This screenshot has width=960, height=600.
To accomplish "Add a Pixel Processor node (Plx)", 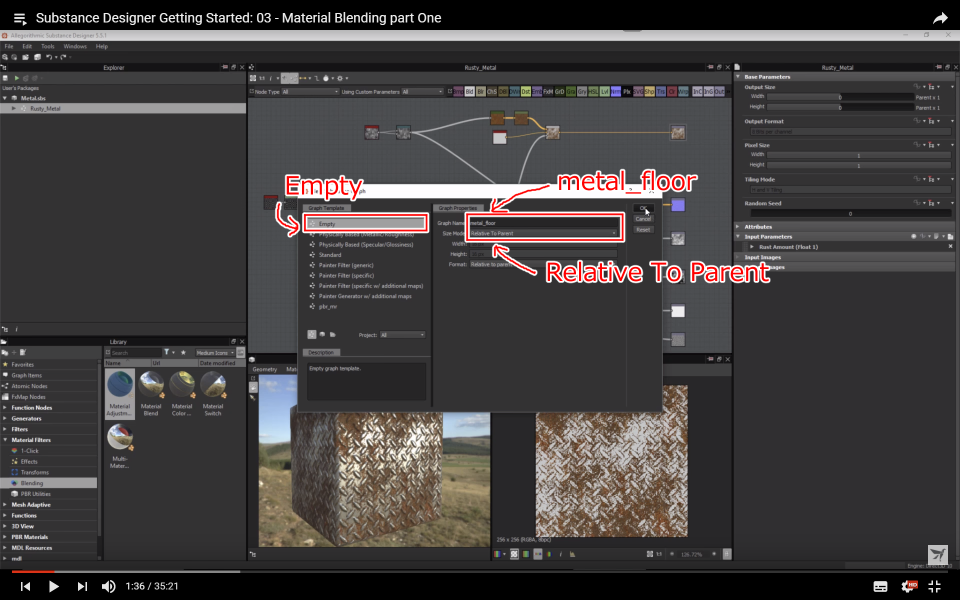I will (627, 92).
